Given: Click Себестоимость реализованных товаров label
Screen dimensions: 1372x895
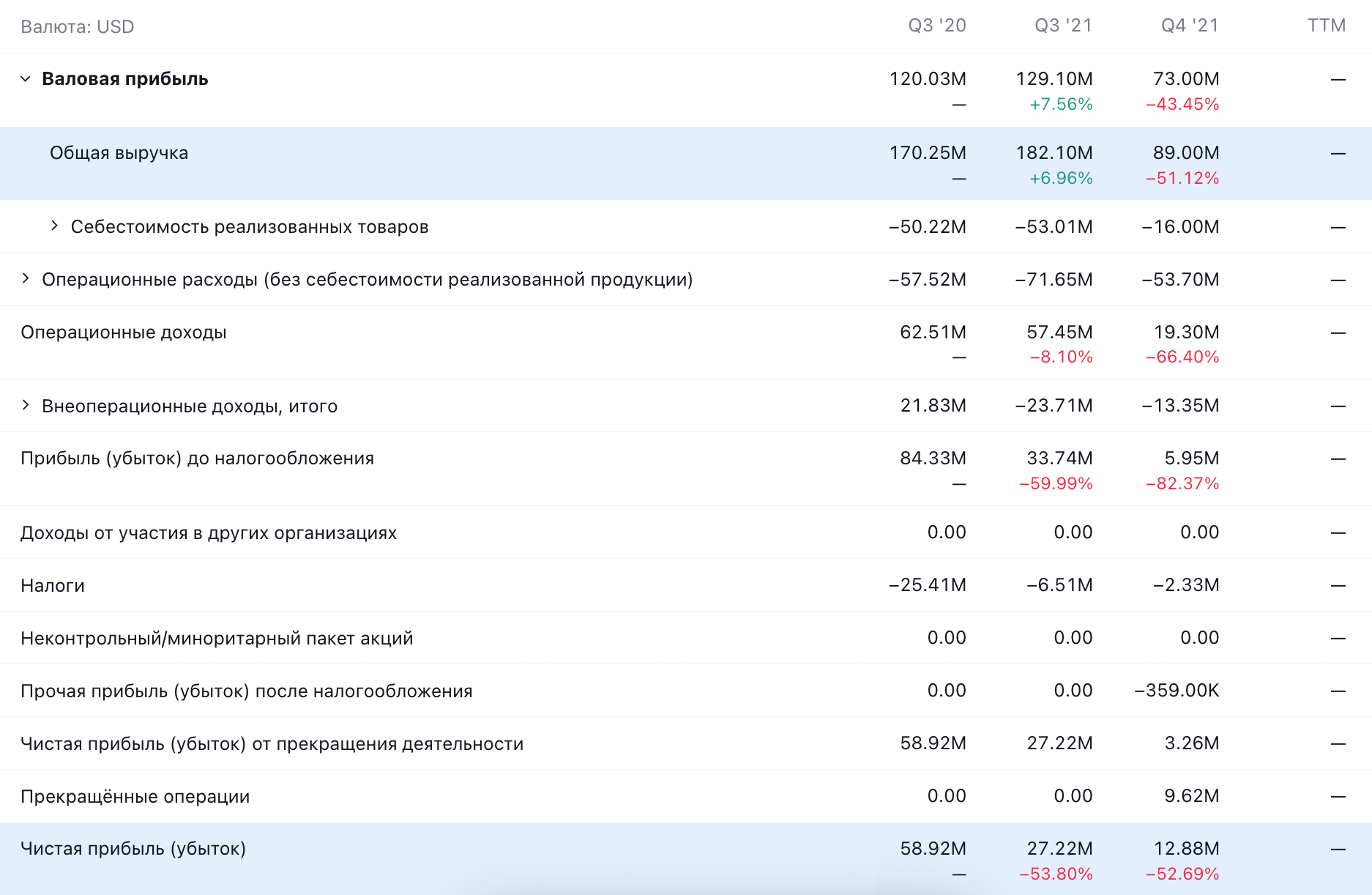Looking at the screenshot, I should coord(250,227).
